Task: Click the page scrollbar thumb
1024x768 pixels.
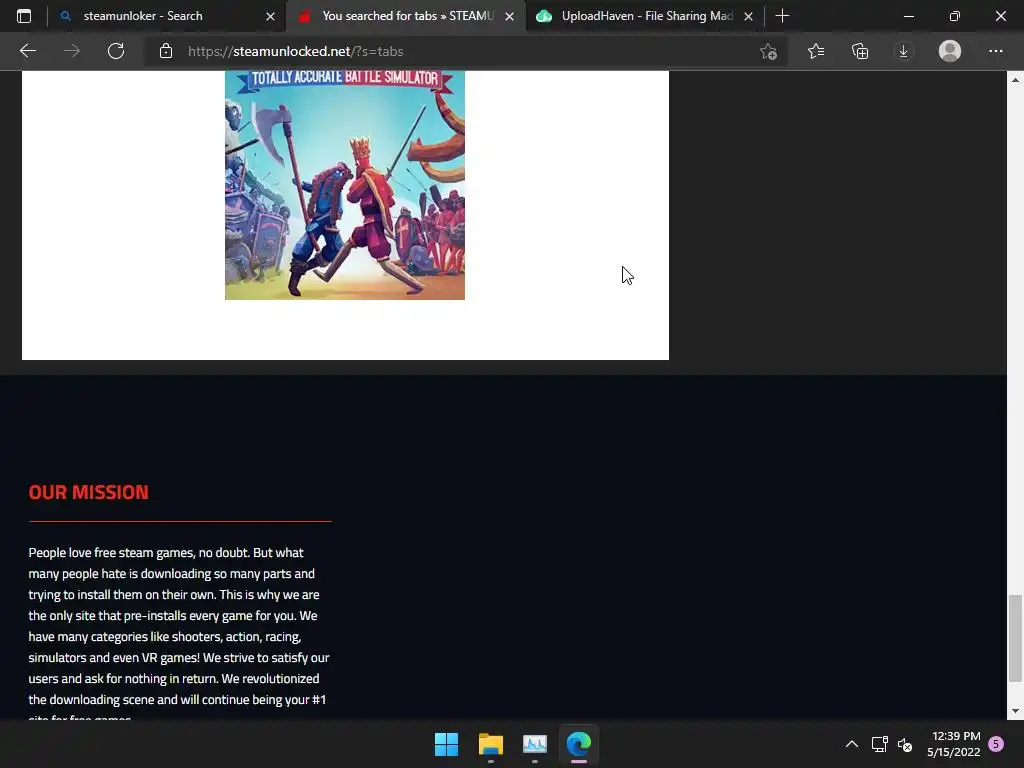Action: point(1015,637)
